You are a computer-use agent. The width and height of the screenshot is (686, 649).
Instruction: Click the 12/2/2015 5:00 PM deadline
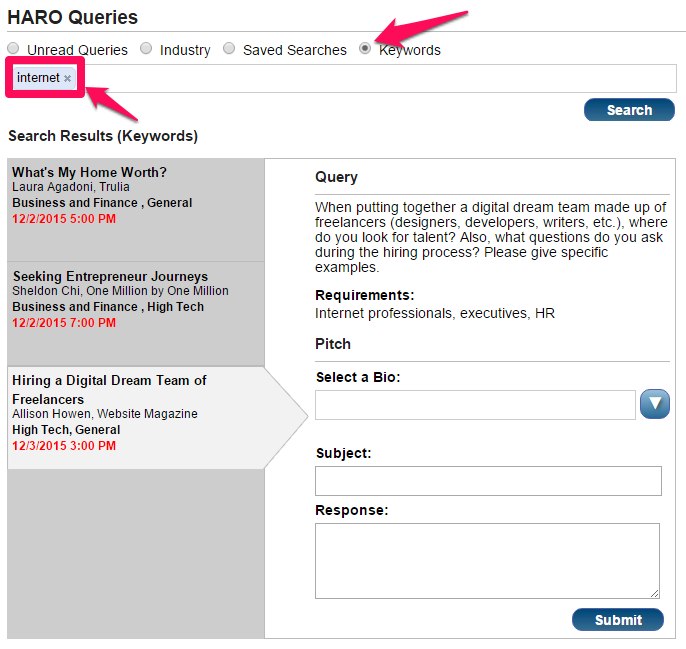pyautogui.click(x=64, y=219)
